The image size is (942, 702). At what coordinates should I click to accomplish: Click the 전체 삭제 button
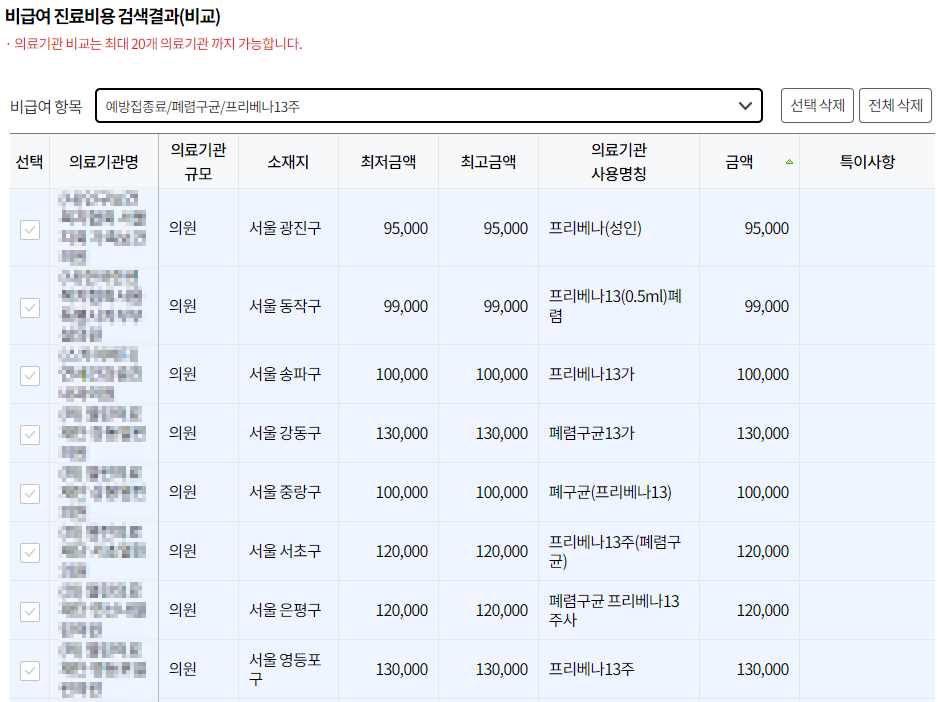pyautogui.click(x=897, y=105)
